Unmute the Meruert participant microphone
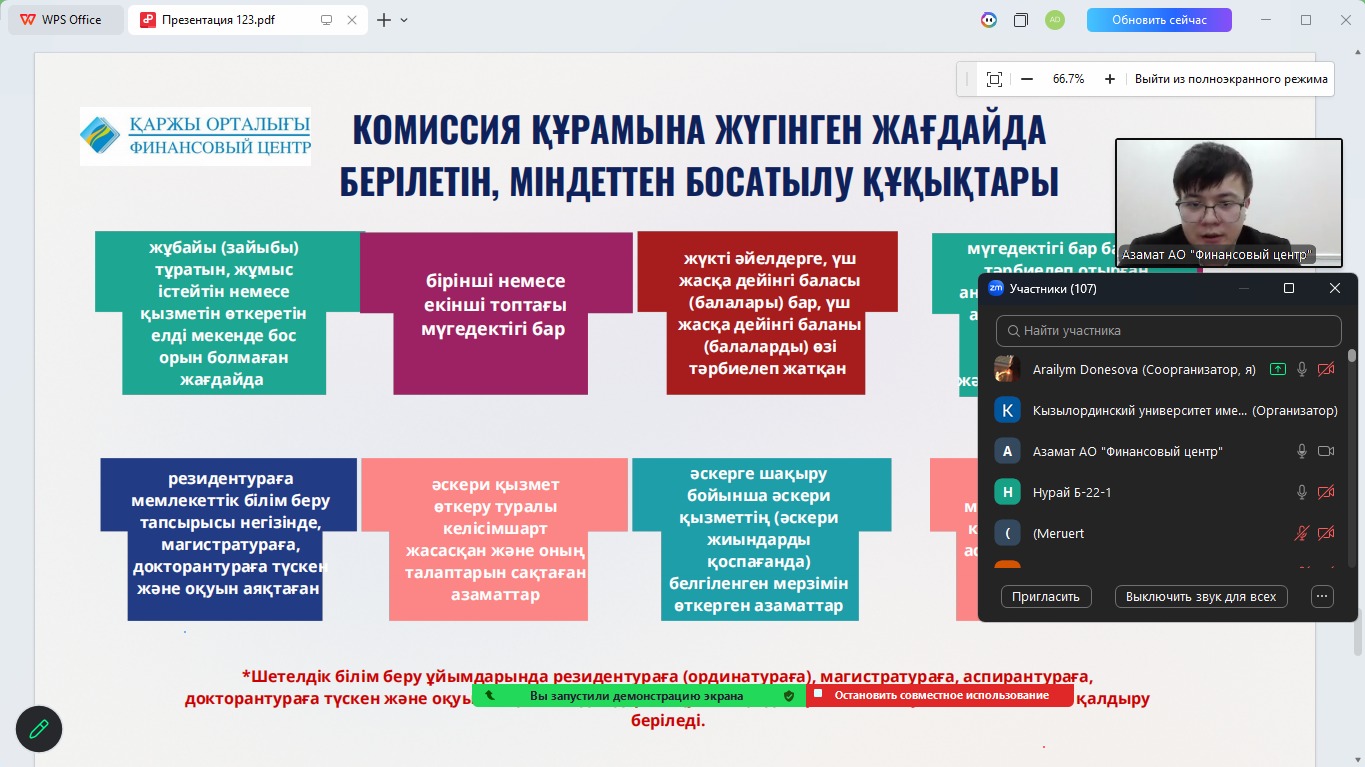This screenshot has width=1365, height=767. tap(1302, 533)
